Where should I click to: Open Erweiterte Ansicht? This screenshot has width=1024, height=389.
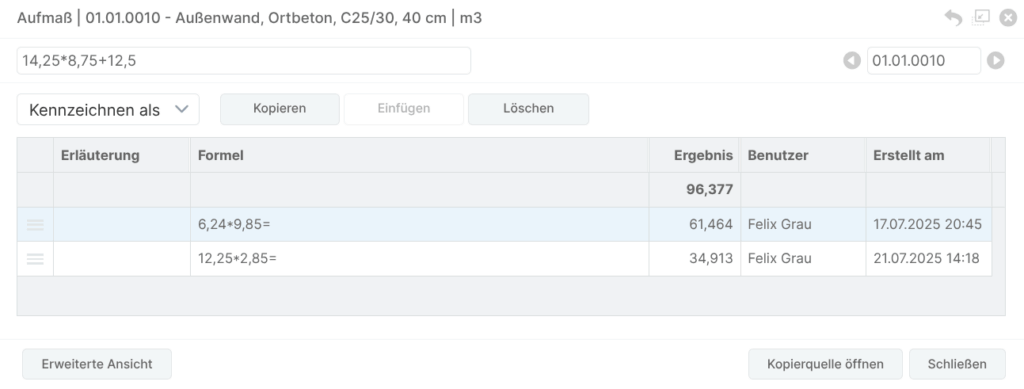coord(97,364)
